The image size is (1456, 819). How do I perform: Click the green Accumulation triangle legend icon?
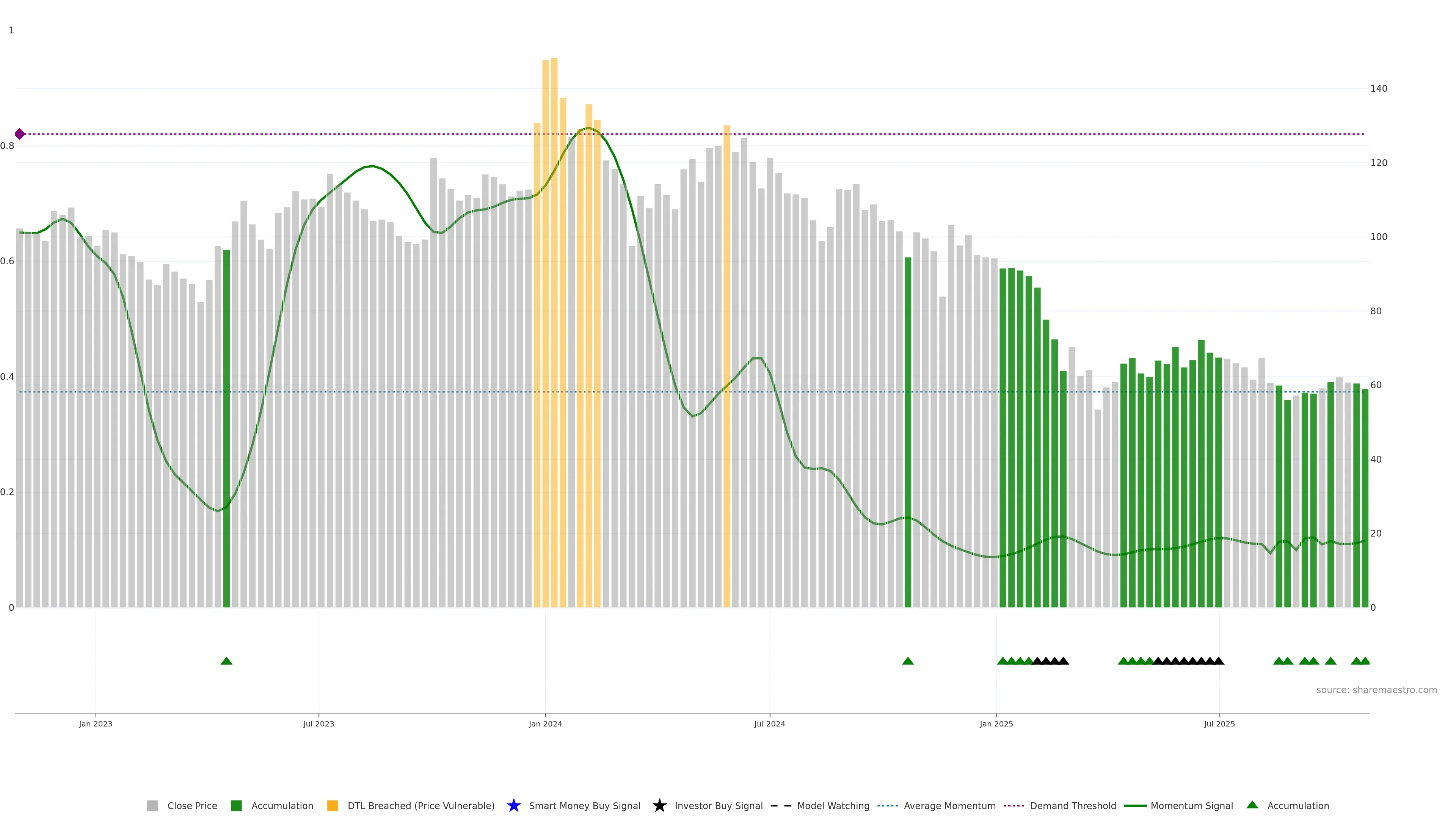click(x=1252, y=805)
